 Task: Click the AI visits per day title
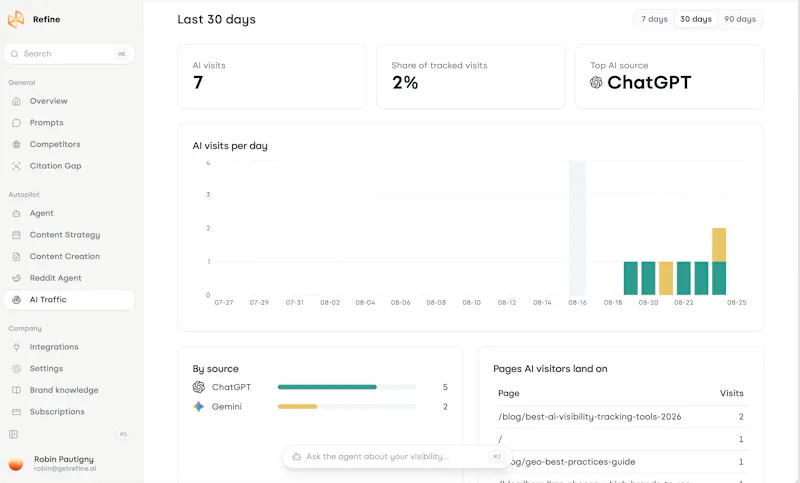pos(230,146)
